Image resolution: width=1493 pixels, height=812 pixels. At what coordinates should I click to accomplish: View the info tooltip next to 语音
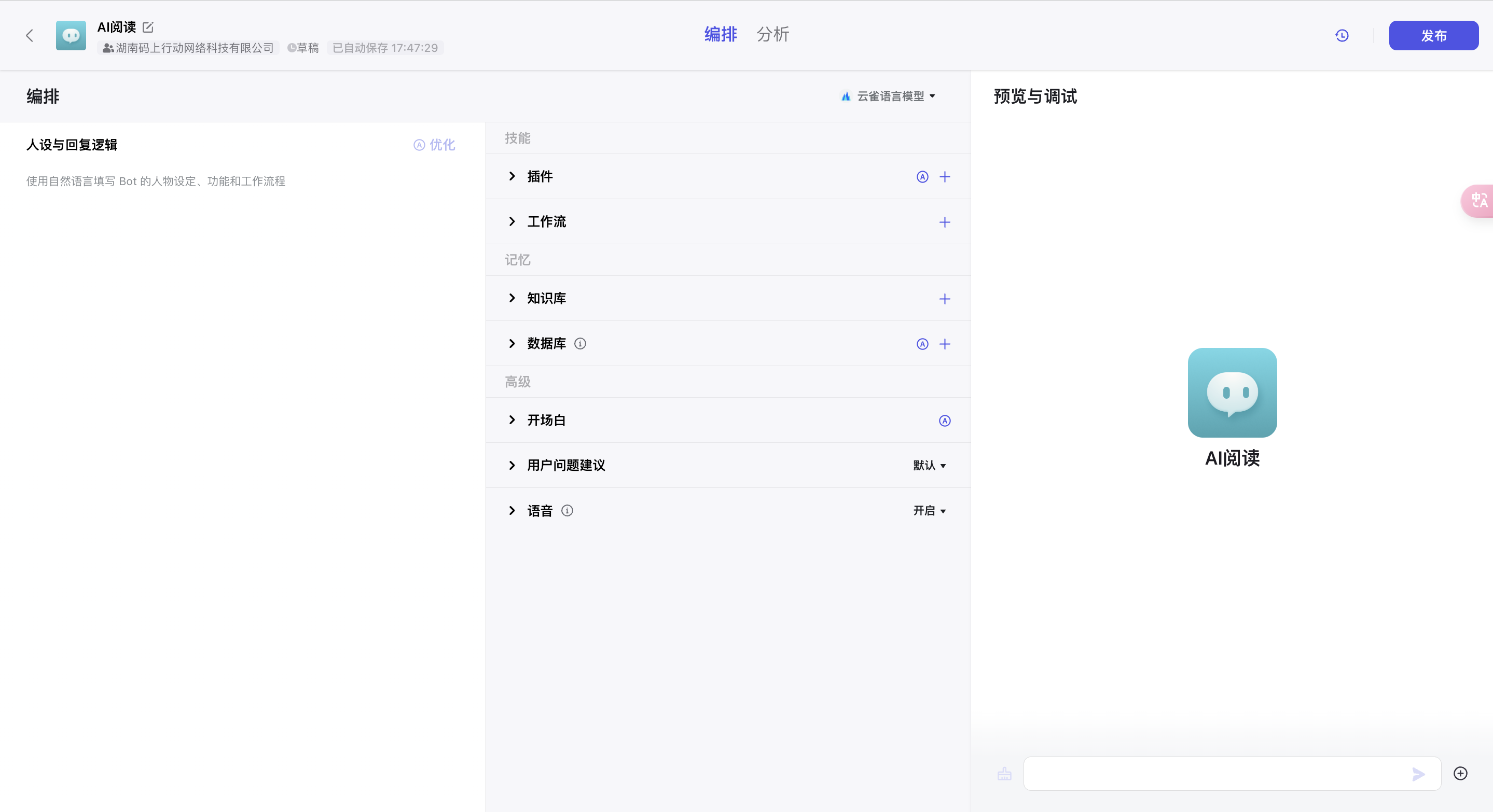(x=567, y=511)
